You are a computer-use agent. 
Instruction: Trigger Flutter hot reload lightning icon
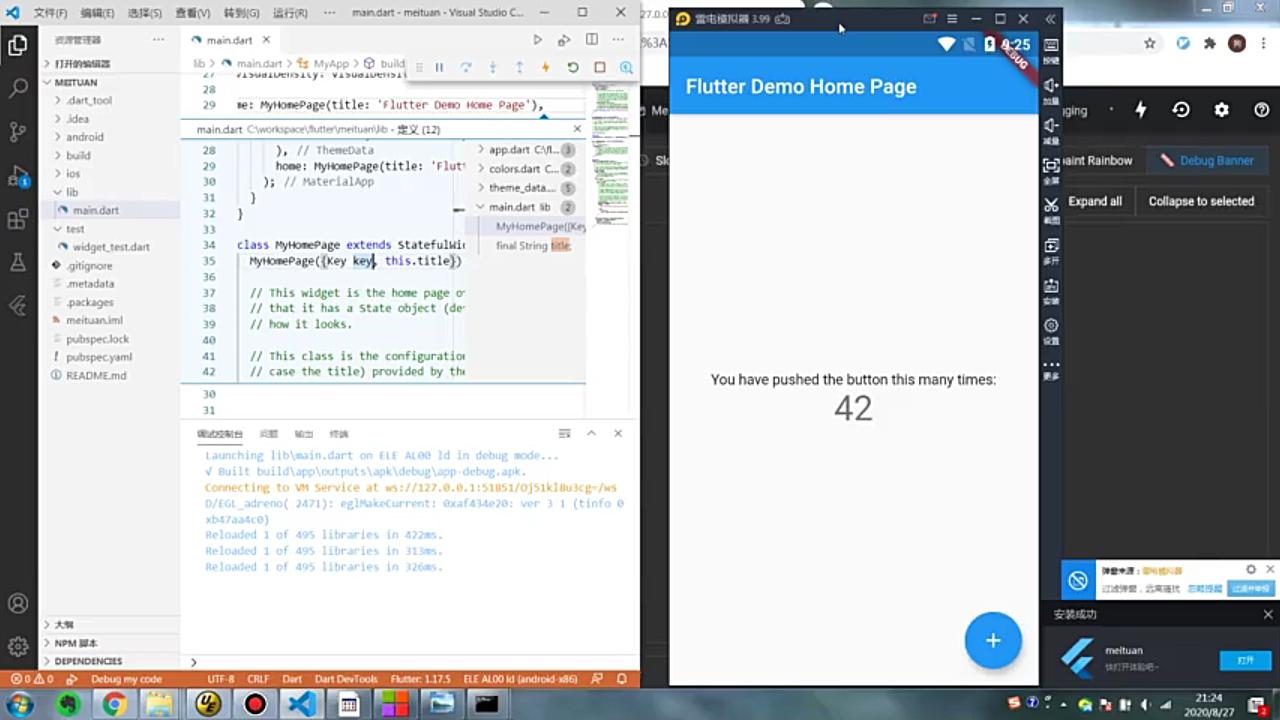(x=546, y=67)
